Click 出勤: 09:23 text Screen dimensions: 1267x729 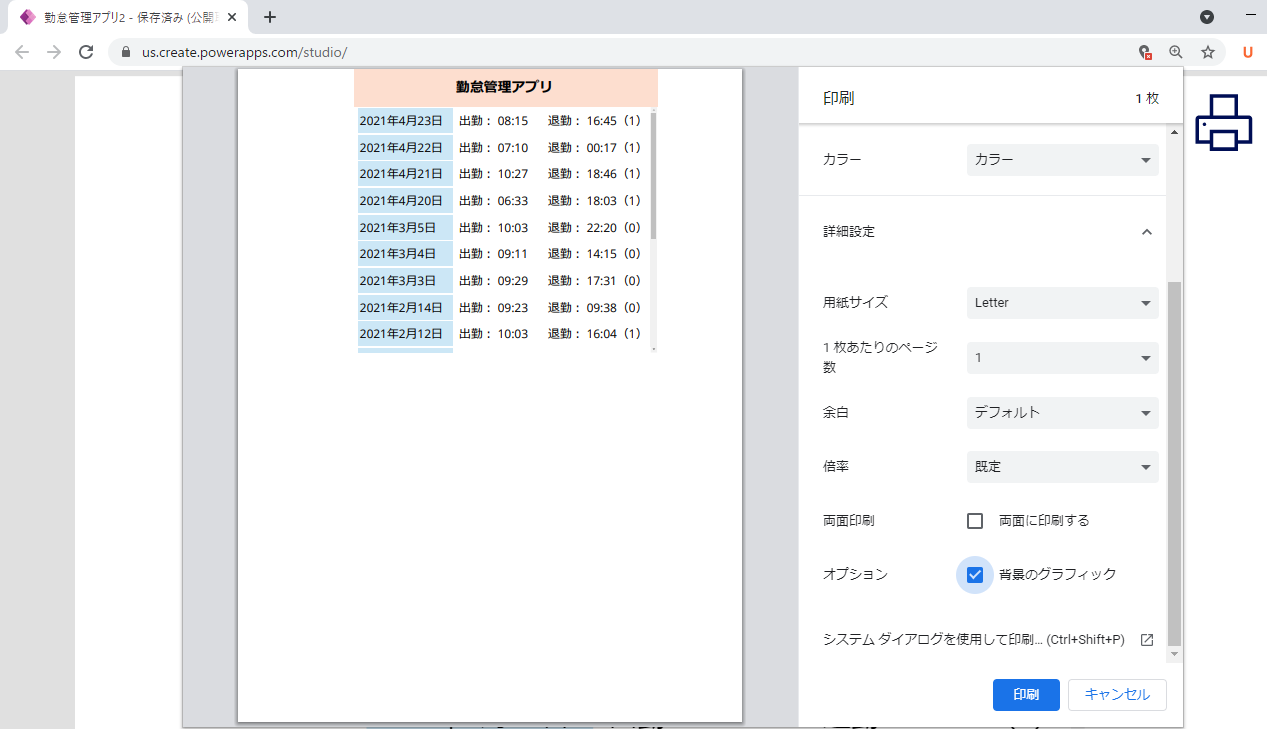coord(493,307)
